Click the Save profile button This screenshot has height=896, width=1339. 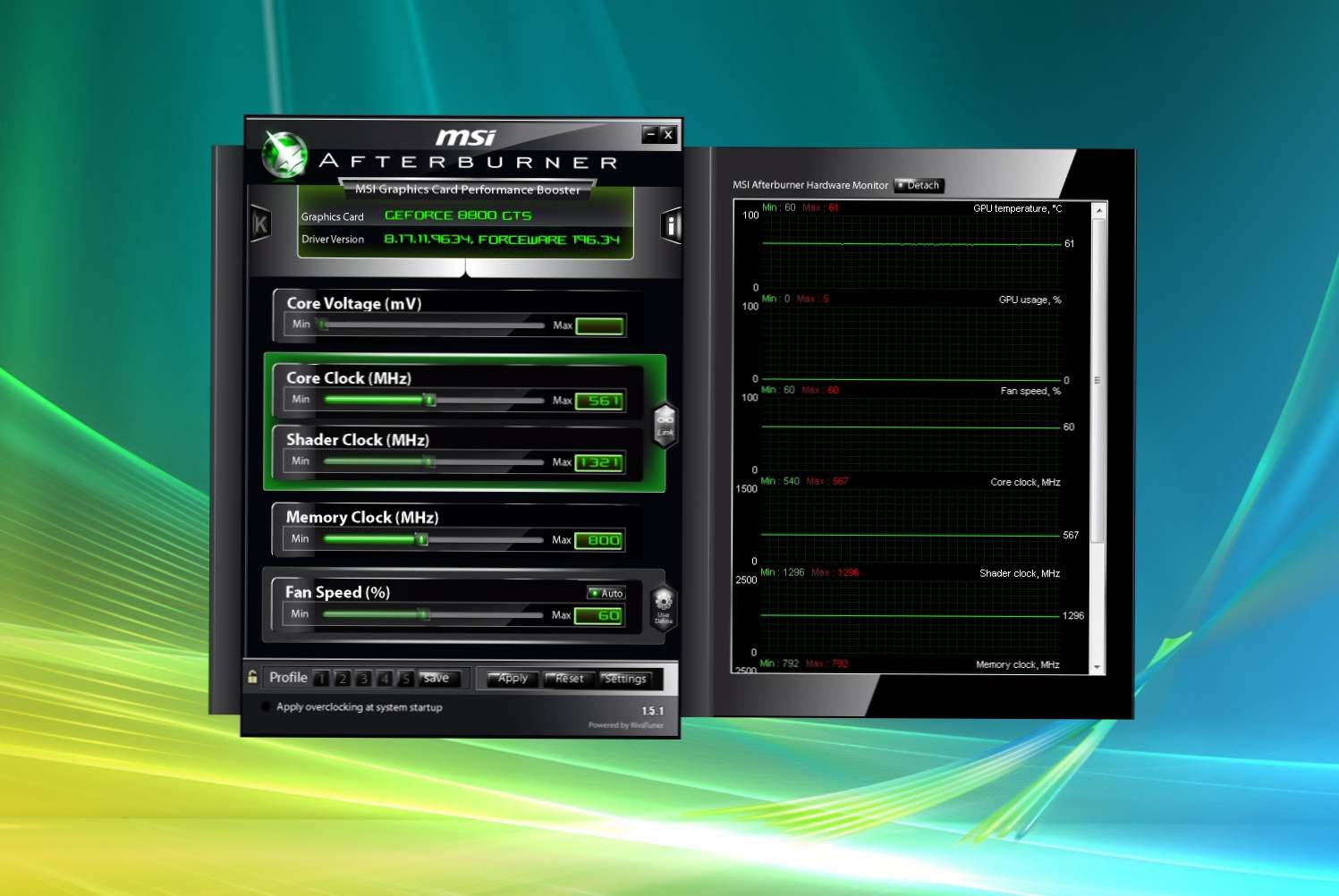pyautogui.click(x=438, y=679)
